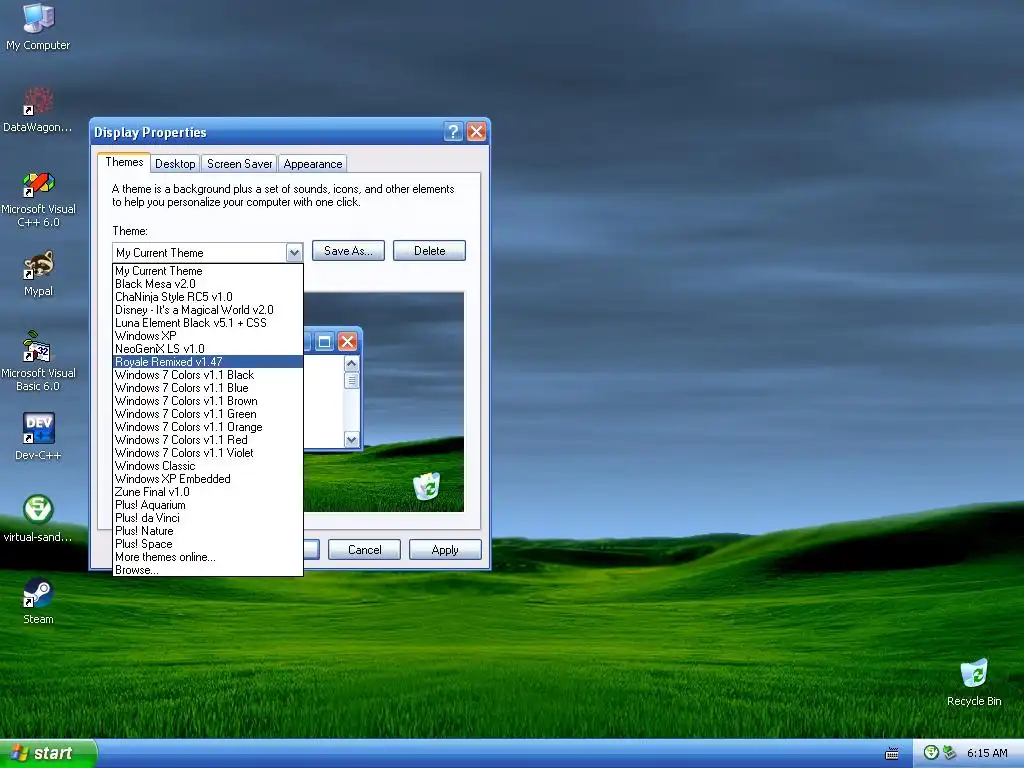Choose Windows 7 Colors v1.1 Orange
Screen dimensions: 1024x768
pos(208,427)
